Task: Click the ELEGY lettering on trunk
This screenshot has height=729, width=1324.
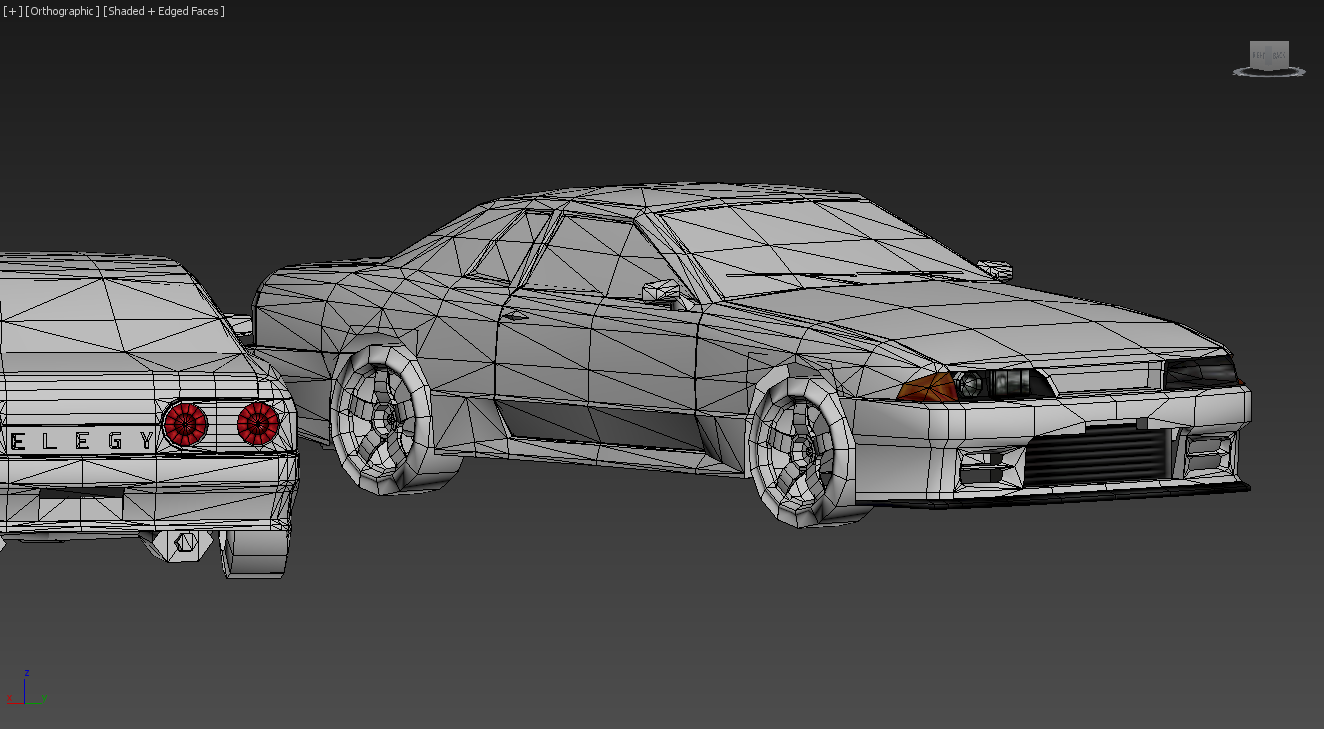Action: (x=80, y=441)
